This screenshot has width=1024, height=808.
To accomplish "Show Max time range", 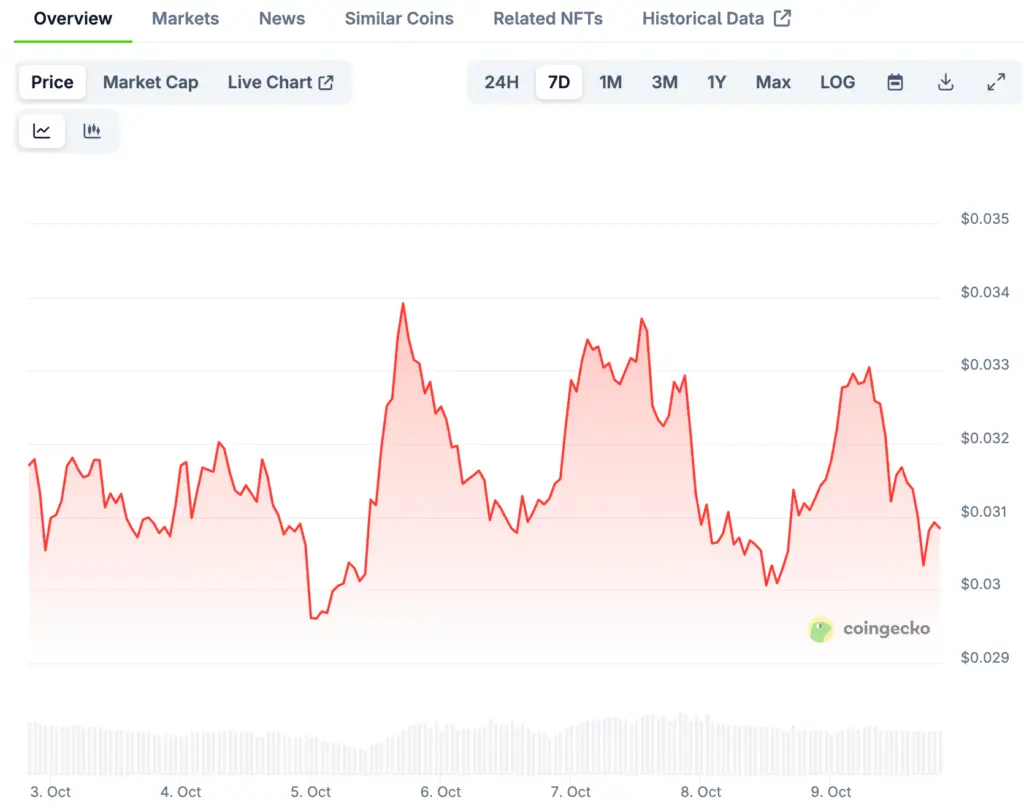I will (773, 82).
